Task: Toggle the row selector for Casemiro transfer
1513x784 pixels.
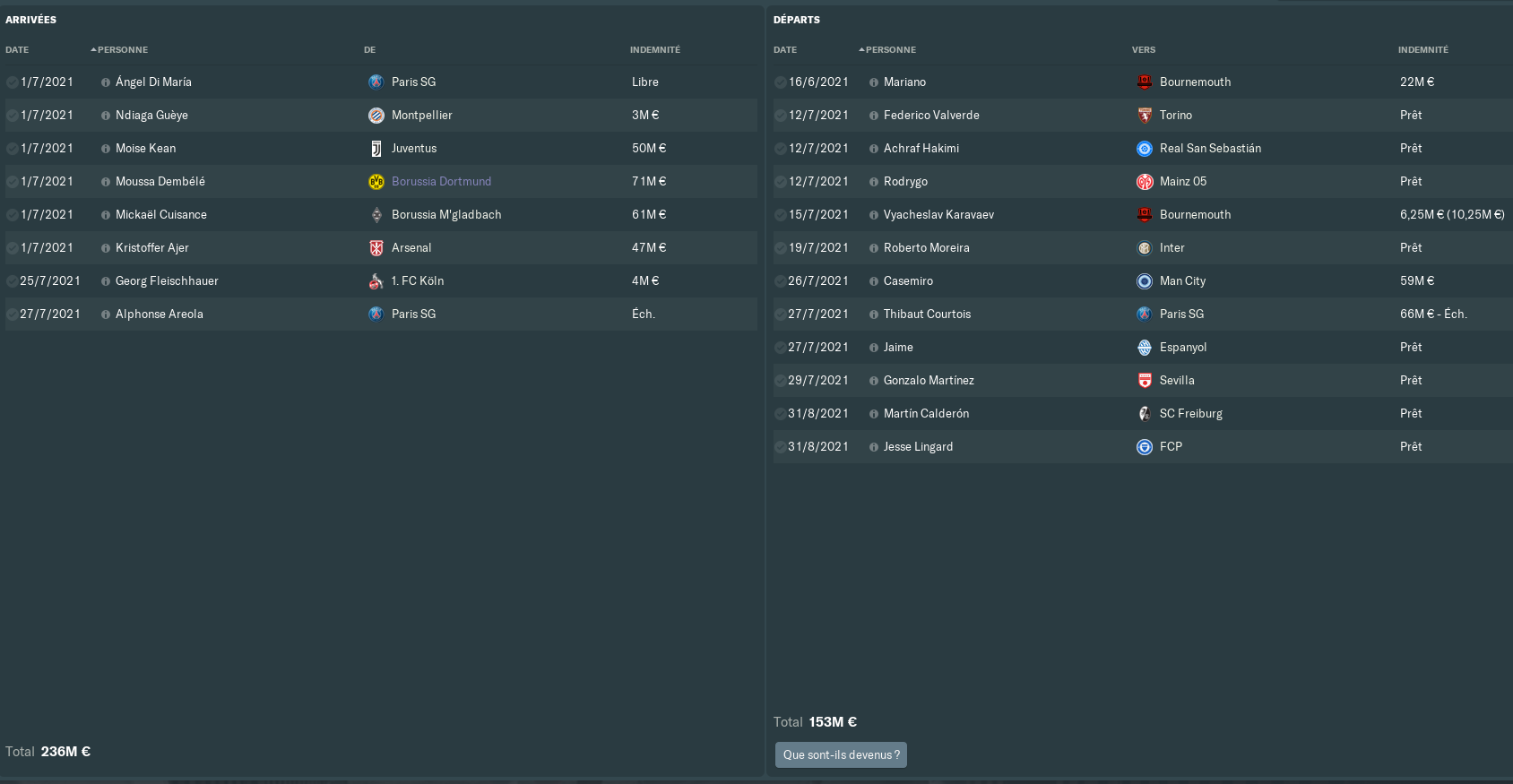Action: [x=781, y=281]
